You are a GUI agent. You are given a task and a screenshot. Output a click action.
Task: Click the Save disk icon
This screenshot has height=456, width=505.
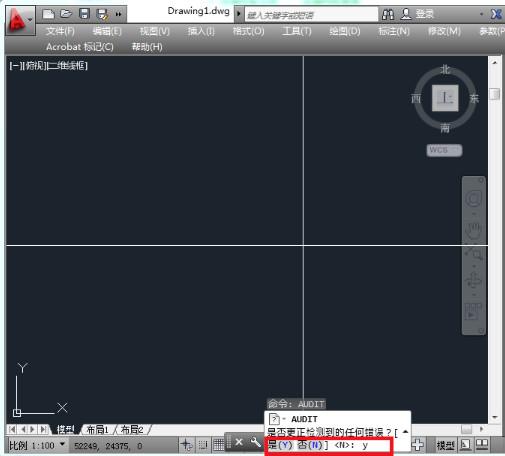point(84,14)
